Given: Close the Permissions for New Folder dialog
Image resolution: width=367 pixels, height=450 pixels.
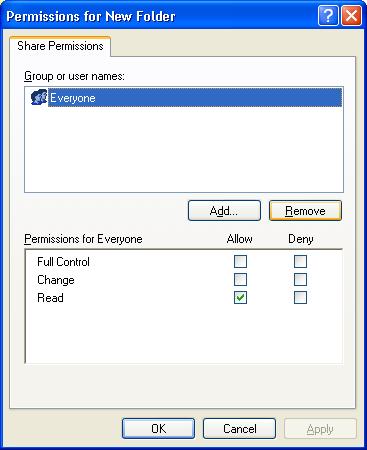Looking at the screenshot, I should tap(351, 16).
